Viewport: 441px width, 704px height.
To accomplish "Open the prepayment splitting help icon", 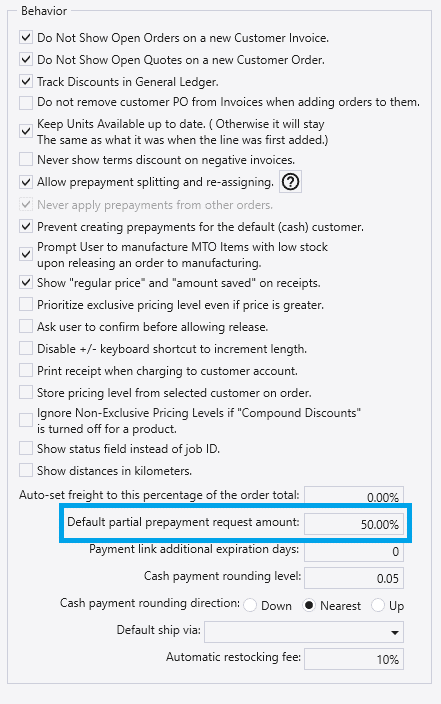I will (x=291, y=182).
